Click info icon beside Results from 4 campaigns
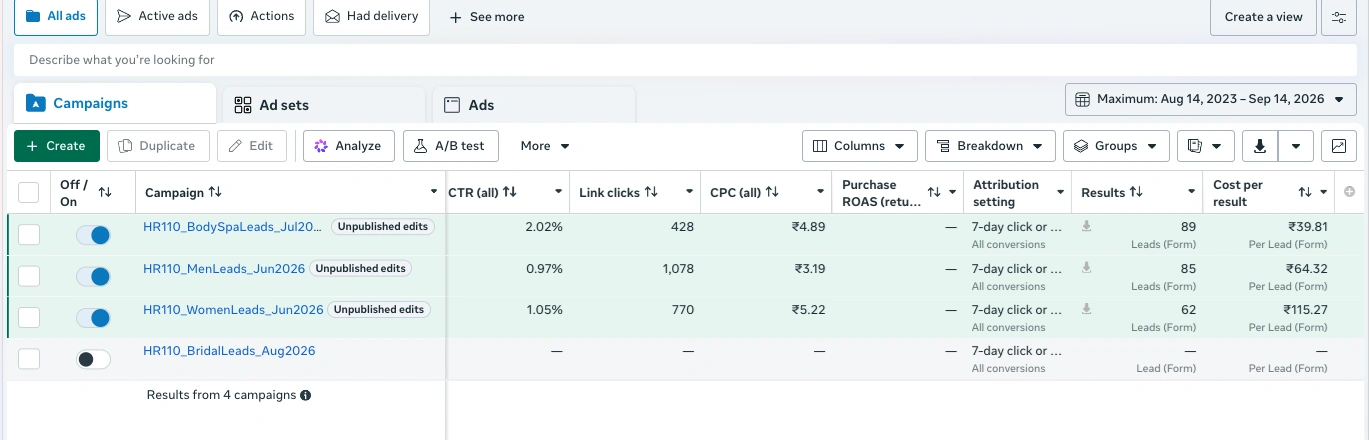Viewport: 1369px width, 440px height. click(306, 395)
